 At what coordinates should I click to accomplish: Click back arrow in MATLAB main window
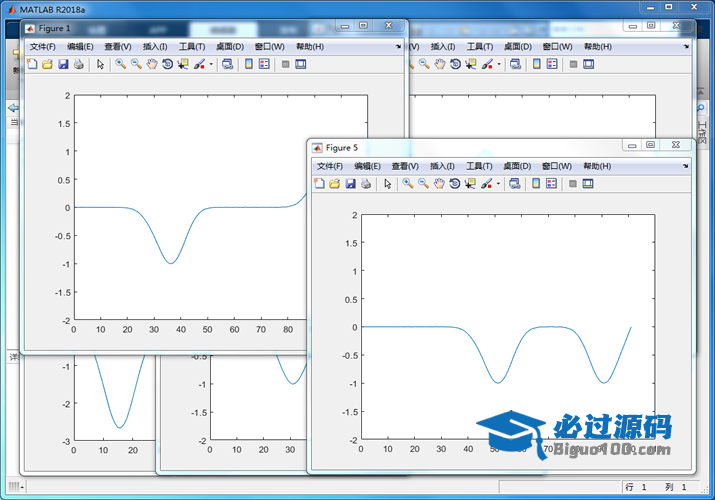(13, 108)
